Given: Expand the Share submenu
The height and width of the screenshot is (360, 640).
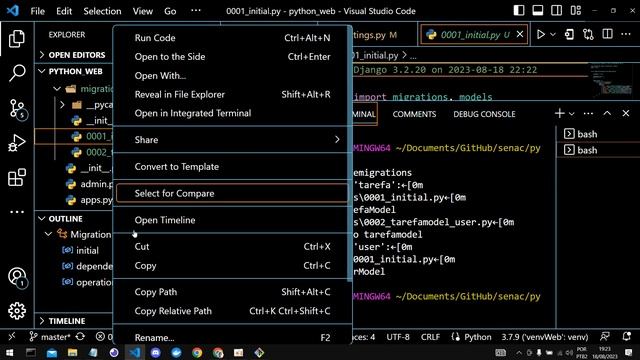Looking at the screenshot, I should 232,140.
